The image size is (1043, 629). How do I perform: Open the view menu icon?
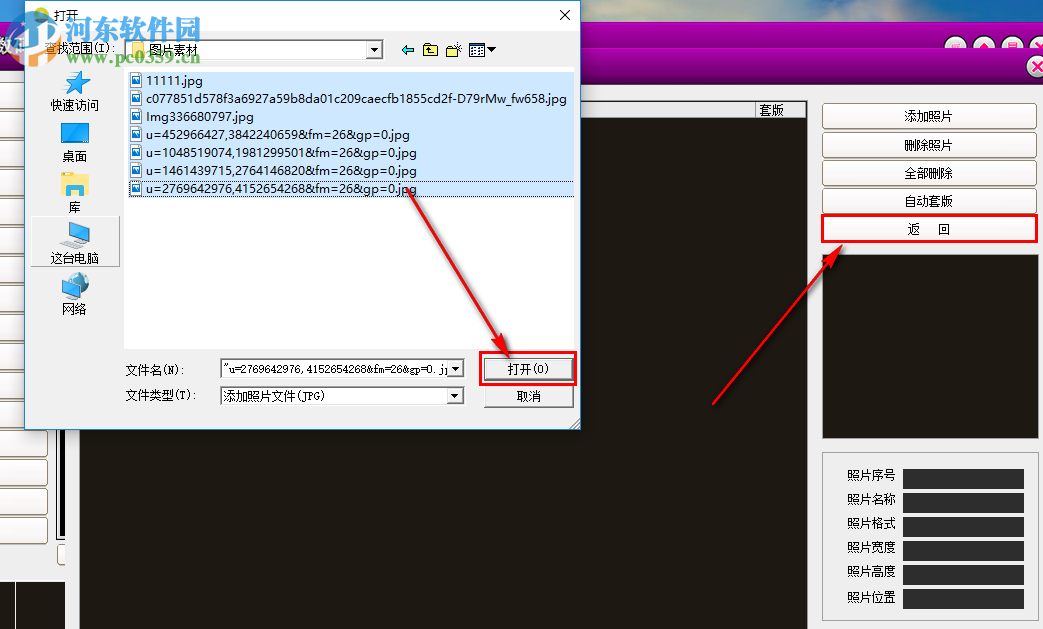482,50
